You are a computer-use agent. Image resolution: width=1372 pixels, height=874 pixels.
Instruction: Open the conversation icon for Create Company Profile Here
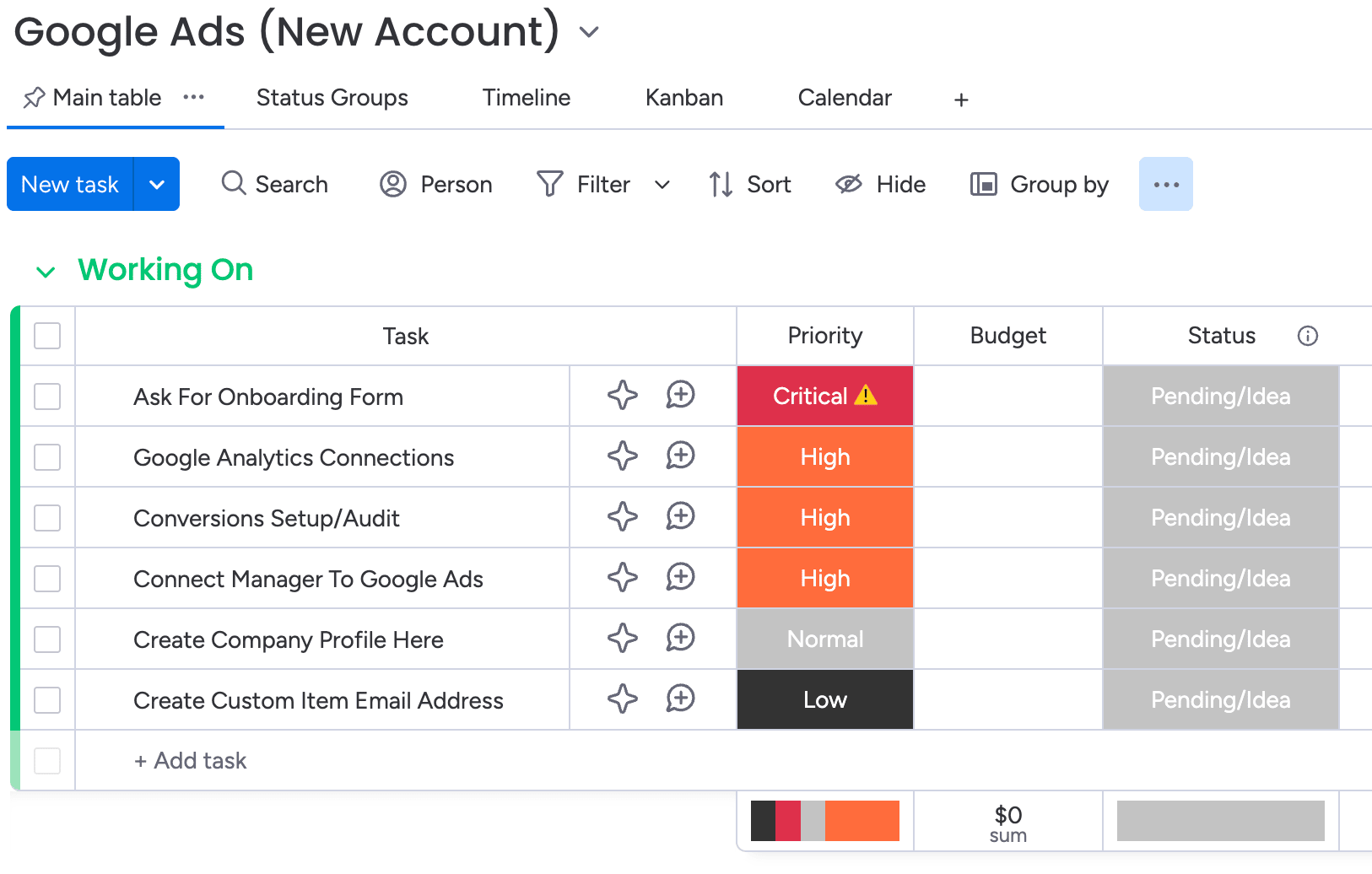[x=680, y=639]
